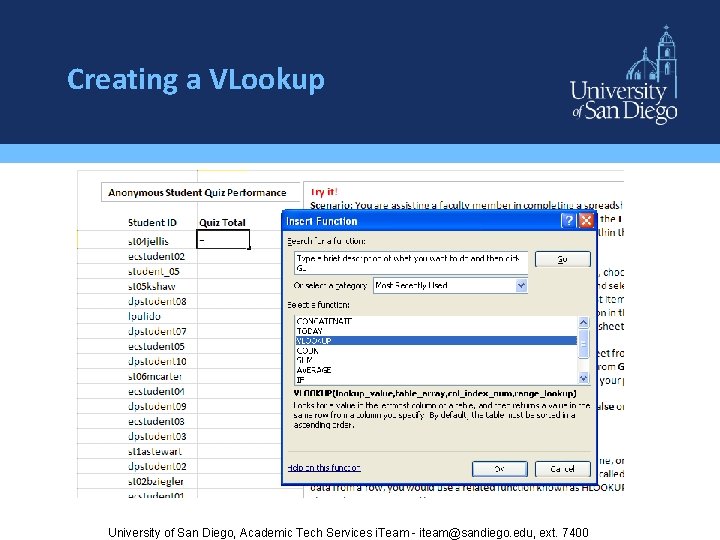Open the Most Recently Used category dropdown
Viewport: 720px width, 540px height.
pyautogui.click(x=521, y=286)
